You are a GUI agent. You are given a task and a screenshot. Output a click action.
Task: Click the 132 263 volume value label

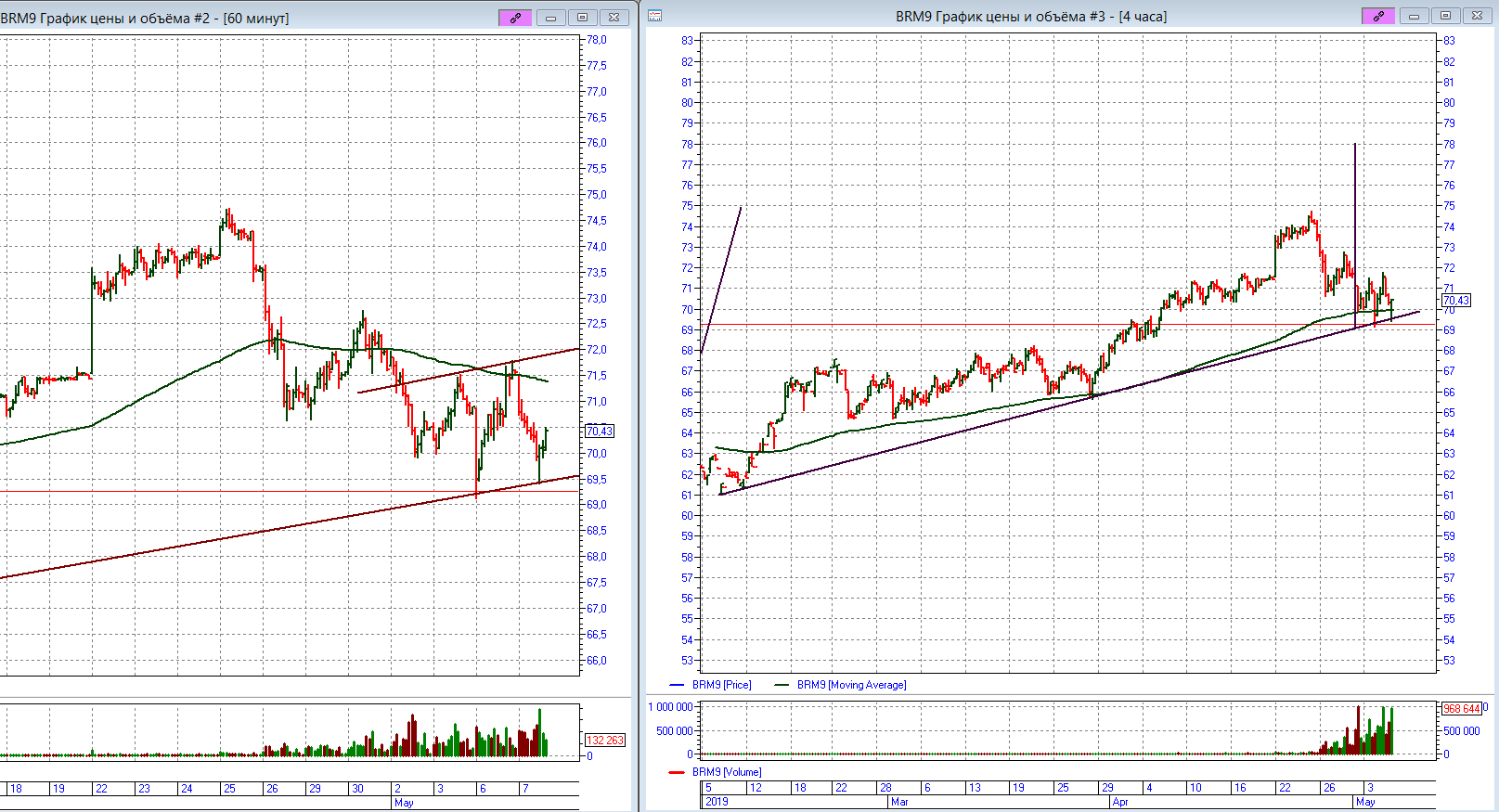click(604, 741)
